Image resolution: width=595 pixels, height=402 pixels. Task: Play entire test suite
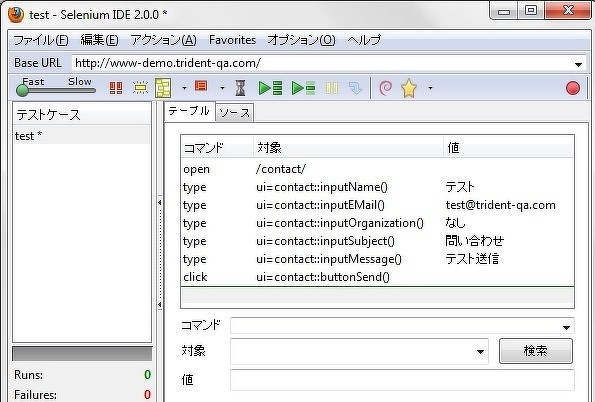point(270,88)
